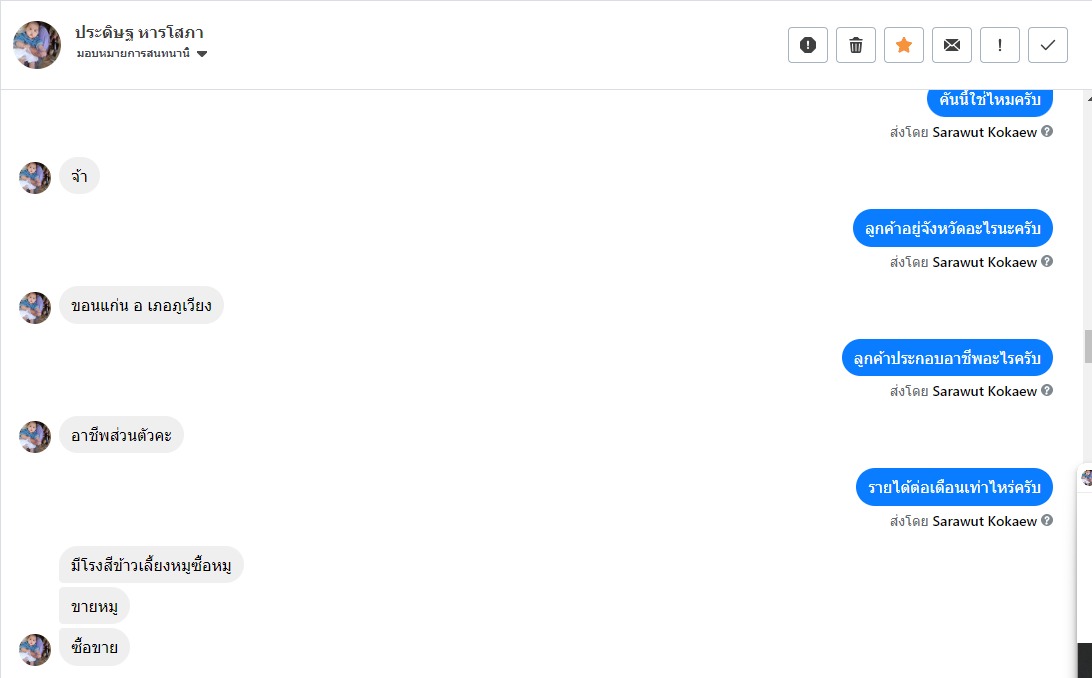Open customer name ประดิษฐ หารโสภา in header
The height and width of the screenshot is (678, 1092).
coord(139,32)
